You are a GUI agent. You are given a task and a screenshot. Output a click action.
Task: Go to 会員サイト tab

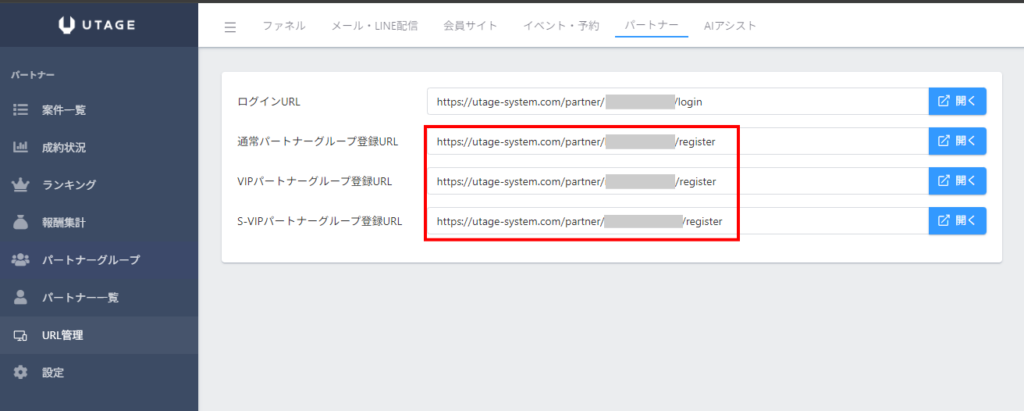(470, 26)
